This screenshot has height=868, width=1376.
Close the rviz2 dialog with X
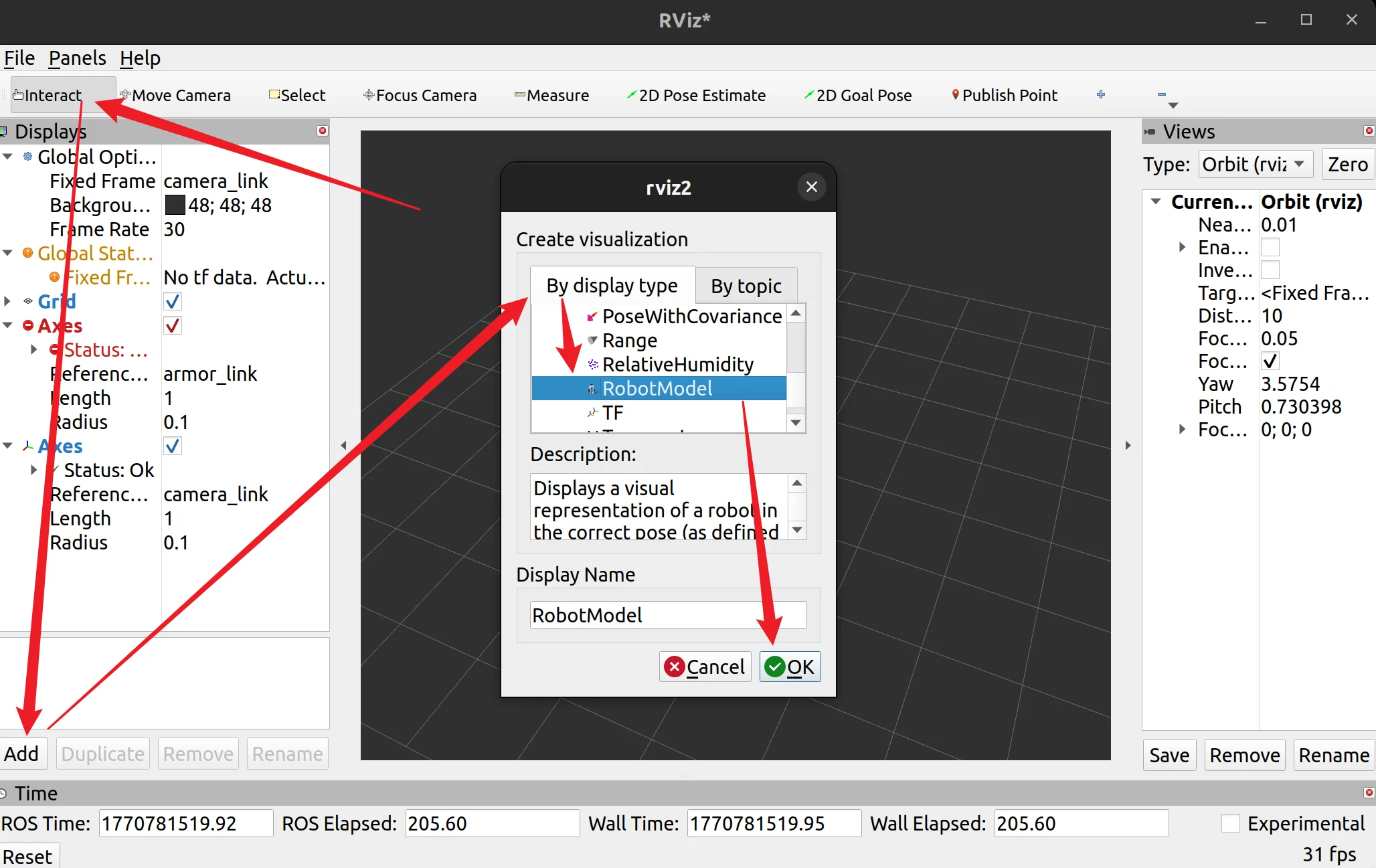[x=812, y=187]
